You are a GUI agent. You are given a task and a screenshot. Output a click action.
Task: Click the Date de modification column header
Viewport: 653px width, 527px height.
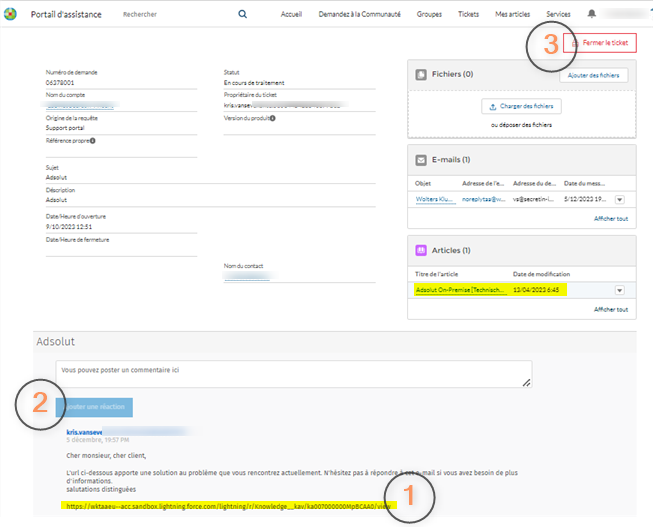[x=541, y=274]
